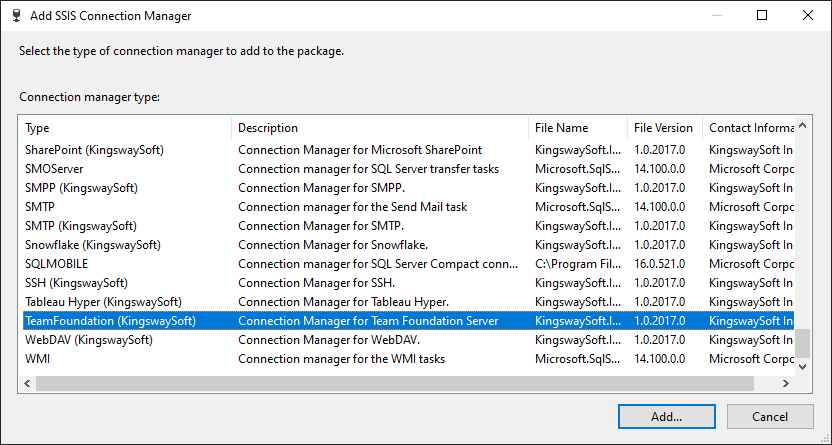Viewport: 832px width, 445px height.
Task: Sort by the Type column header
Action: [125, 128]
